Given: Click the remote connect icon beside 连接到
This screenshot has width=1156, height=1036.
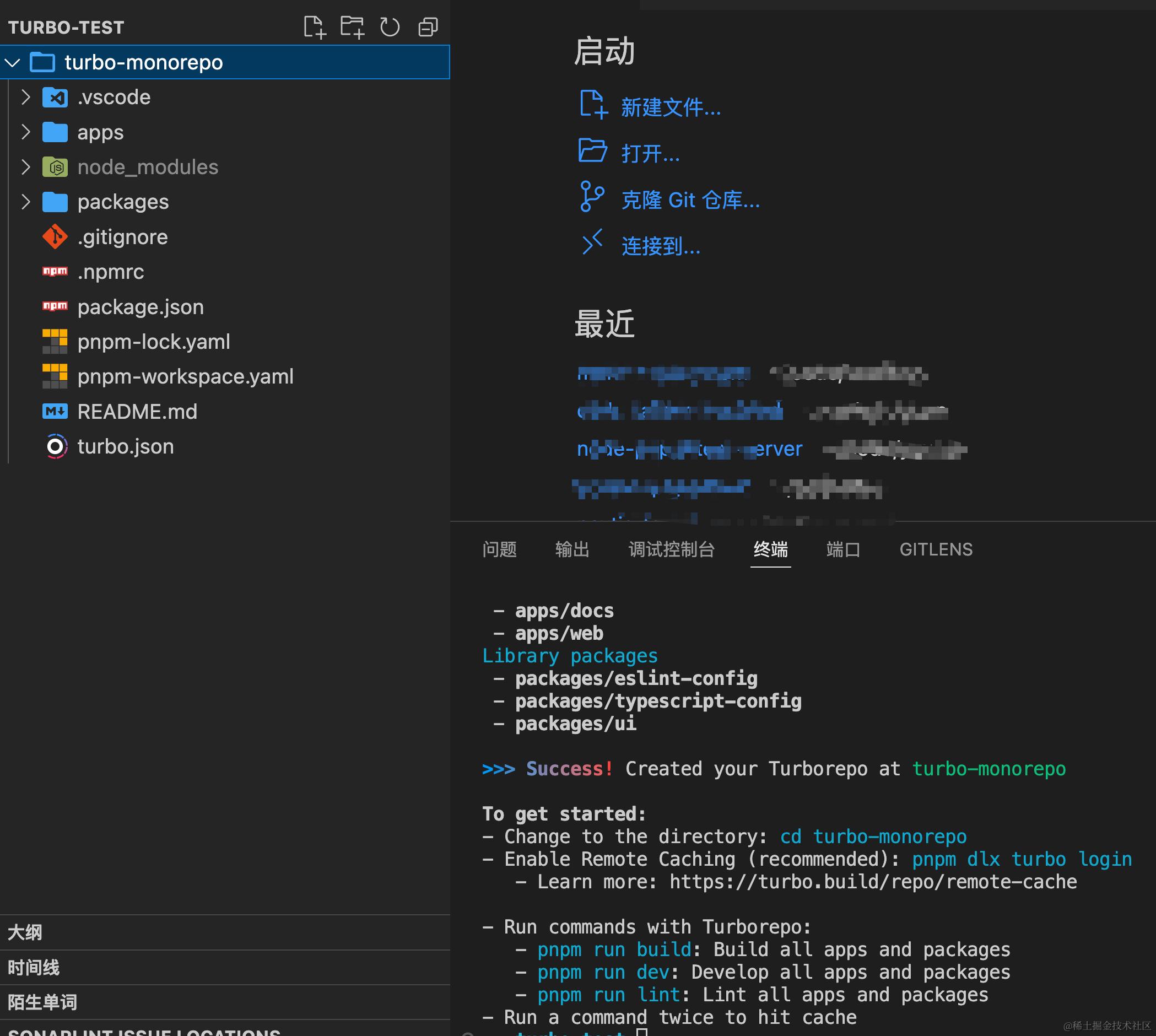Looking at the screenshot, I should 592,242.
